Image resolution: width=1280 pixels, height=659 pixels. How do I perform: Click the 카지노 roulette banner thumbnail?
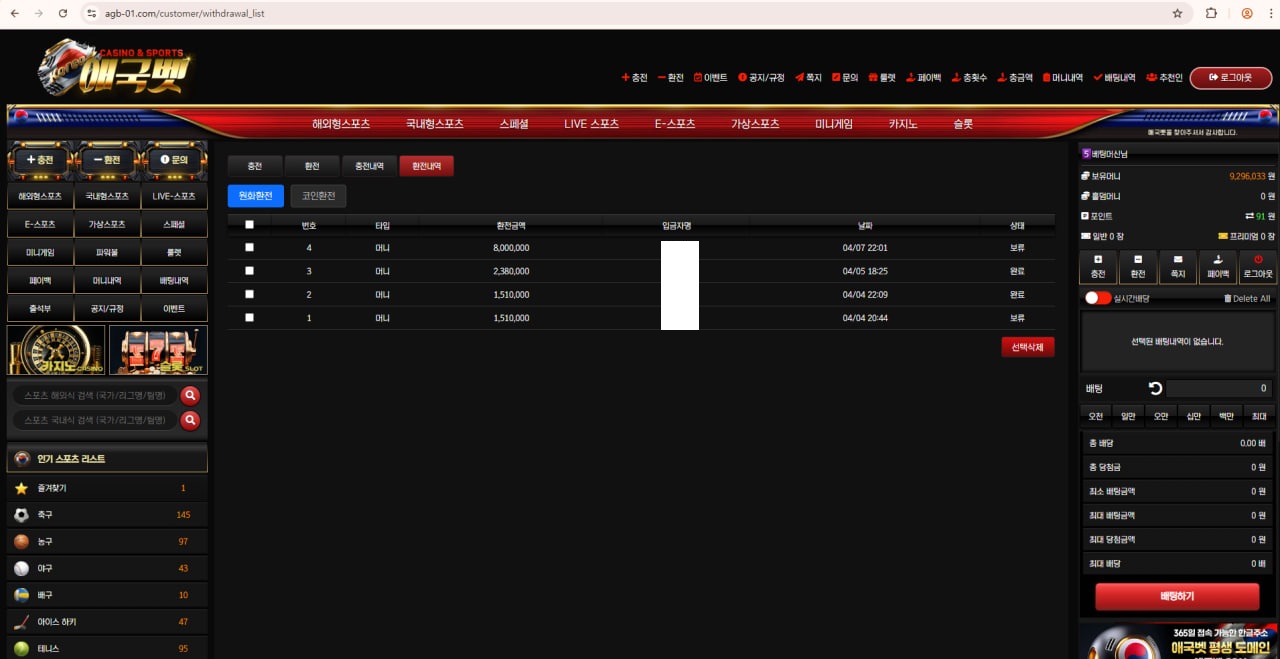coord(56,350)
